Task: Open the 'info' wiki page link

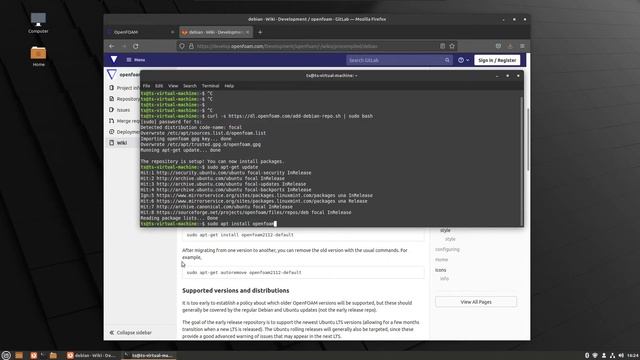Action: coord(444,279)
